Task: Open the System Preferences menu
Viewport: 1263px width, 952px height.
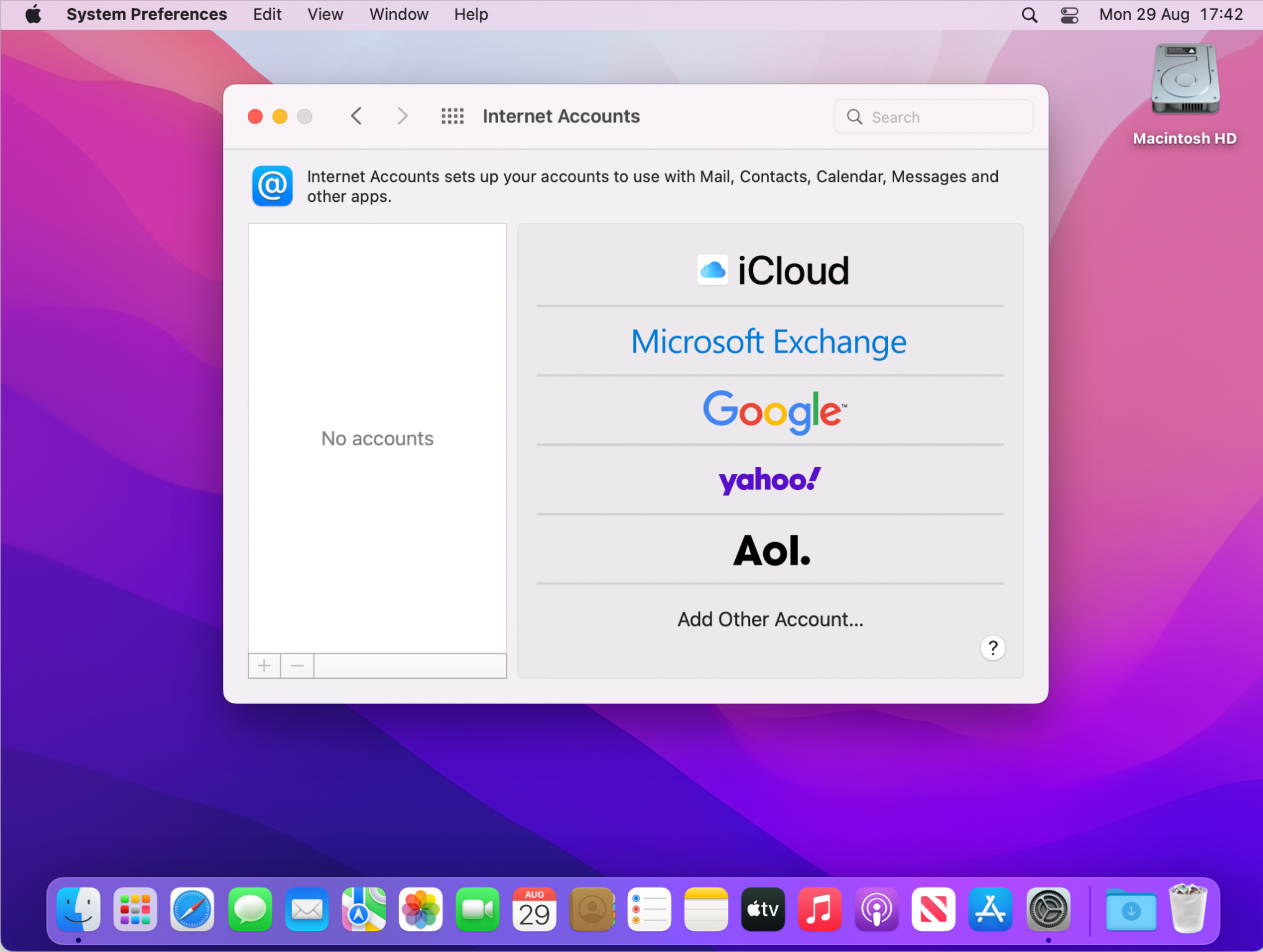Action: [147, 14]
